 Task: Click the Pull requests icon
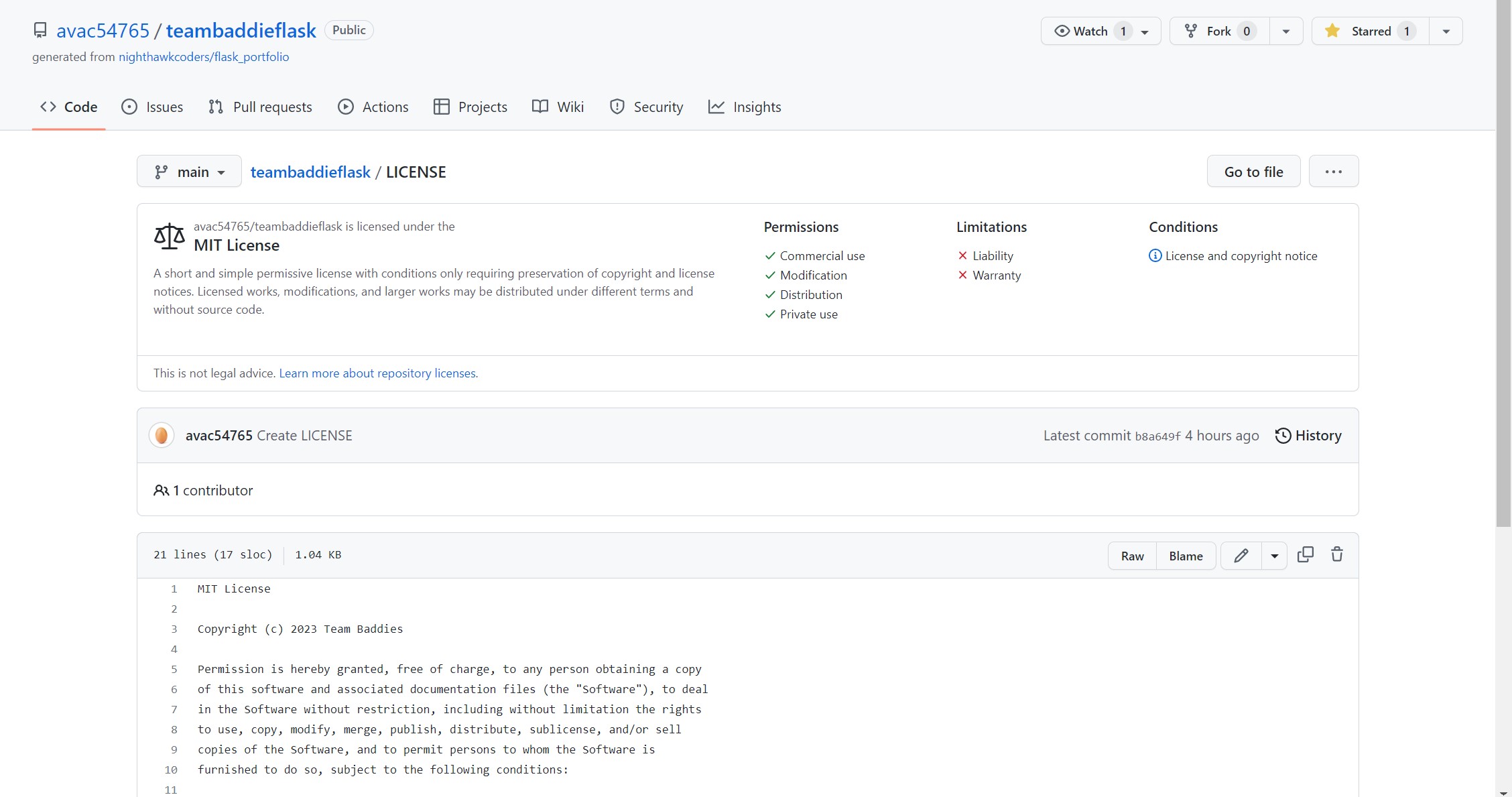point(215,106)
